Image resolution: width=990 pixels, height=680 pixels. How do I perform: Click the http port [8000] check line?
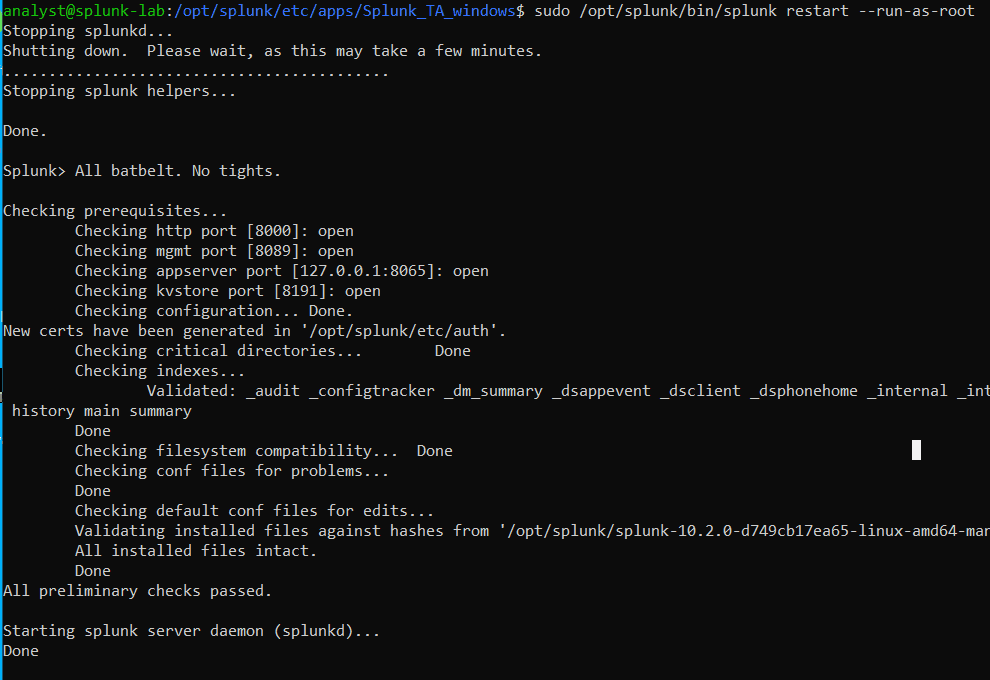[214, 230]
